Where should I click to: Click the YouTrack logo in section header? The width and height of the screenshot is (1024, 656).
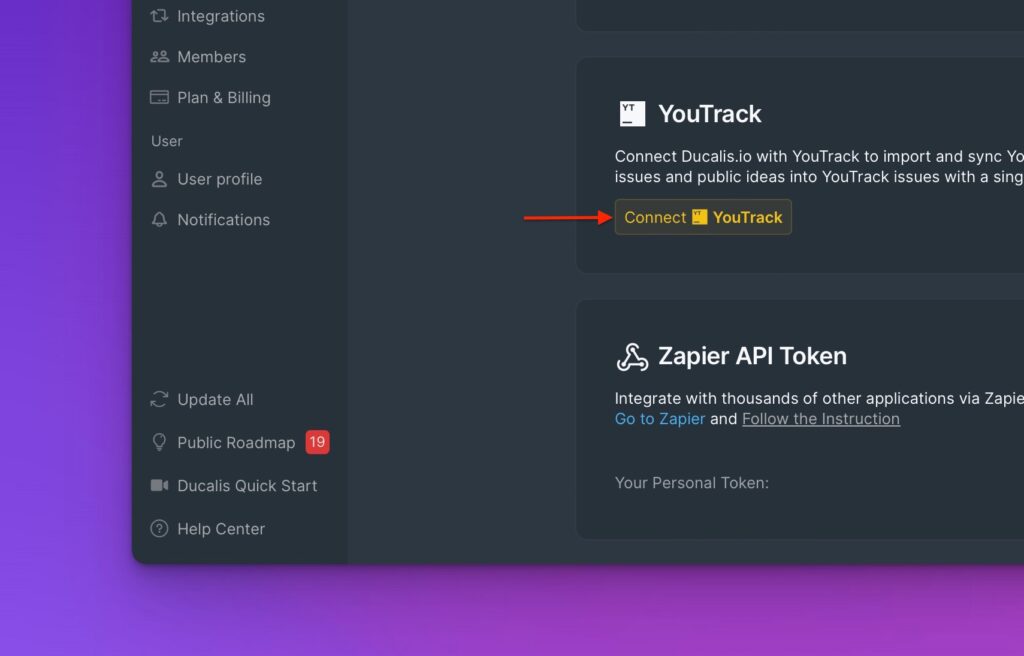(x=632, y=114)
